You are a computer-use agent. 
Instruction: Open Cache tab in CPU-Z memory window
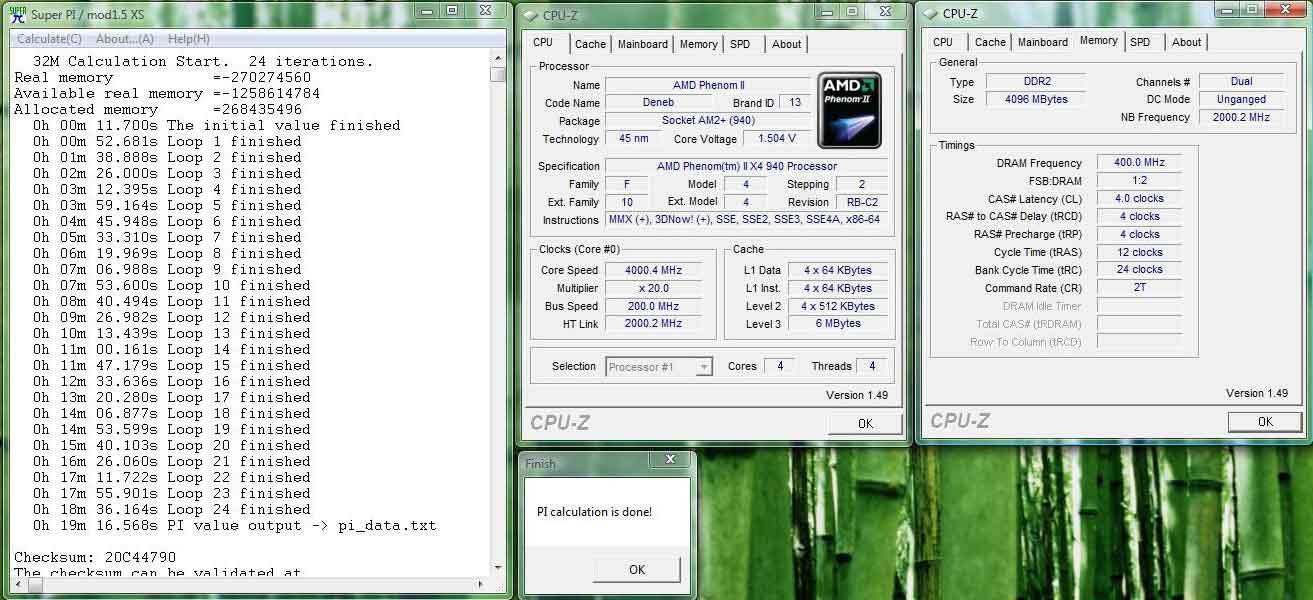[990, 42]
